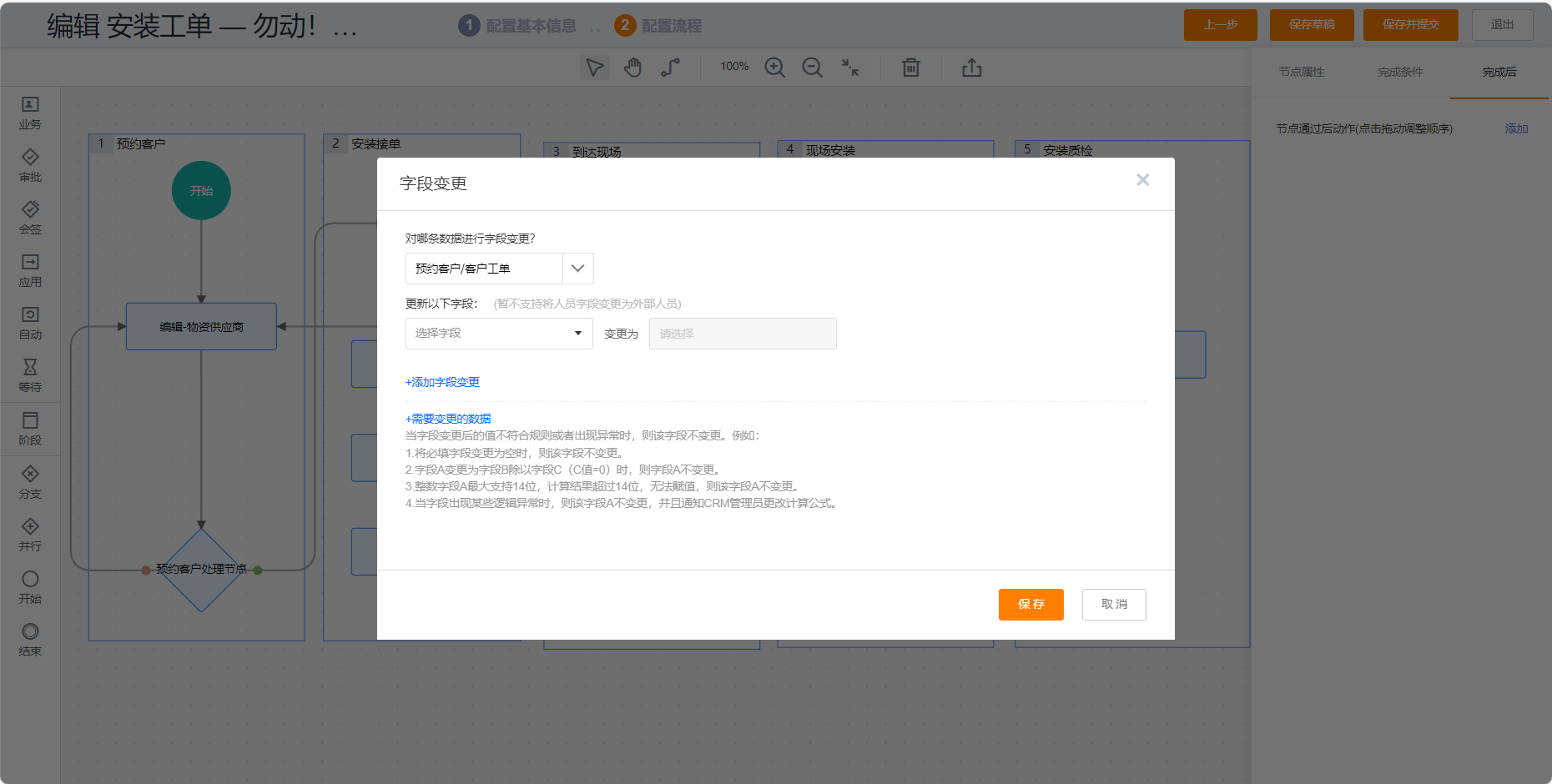Select the 预约客户处理节点 diamond node

201,570
